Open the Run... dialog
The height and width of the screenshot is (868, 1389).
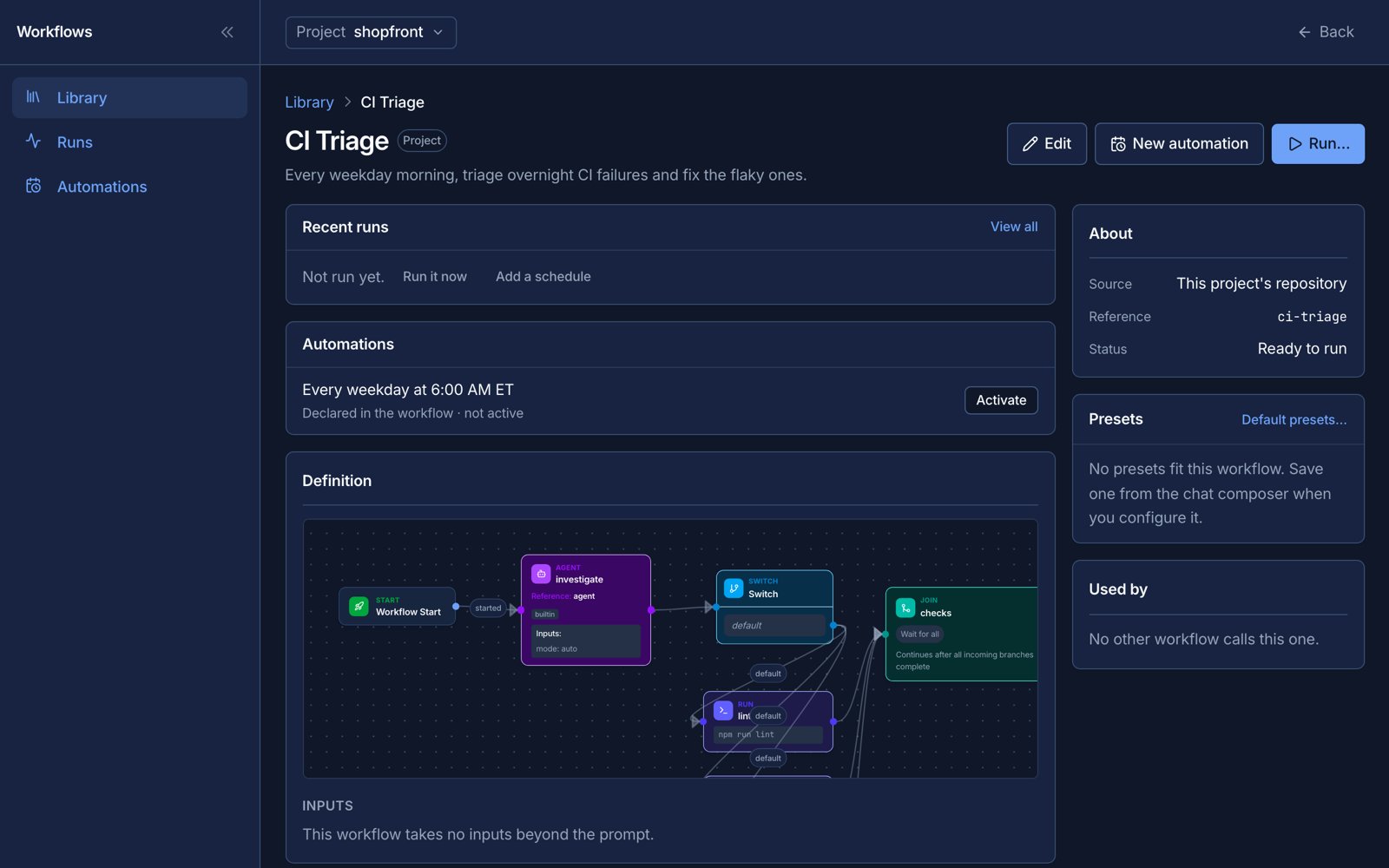pyautogui.click(x=1318, y=143)
